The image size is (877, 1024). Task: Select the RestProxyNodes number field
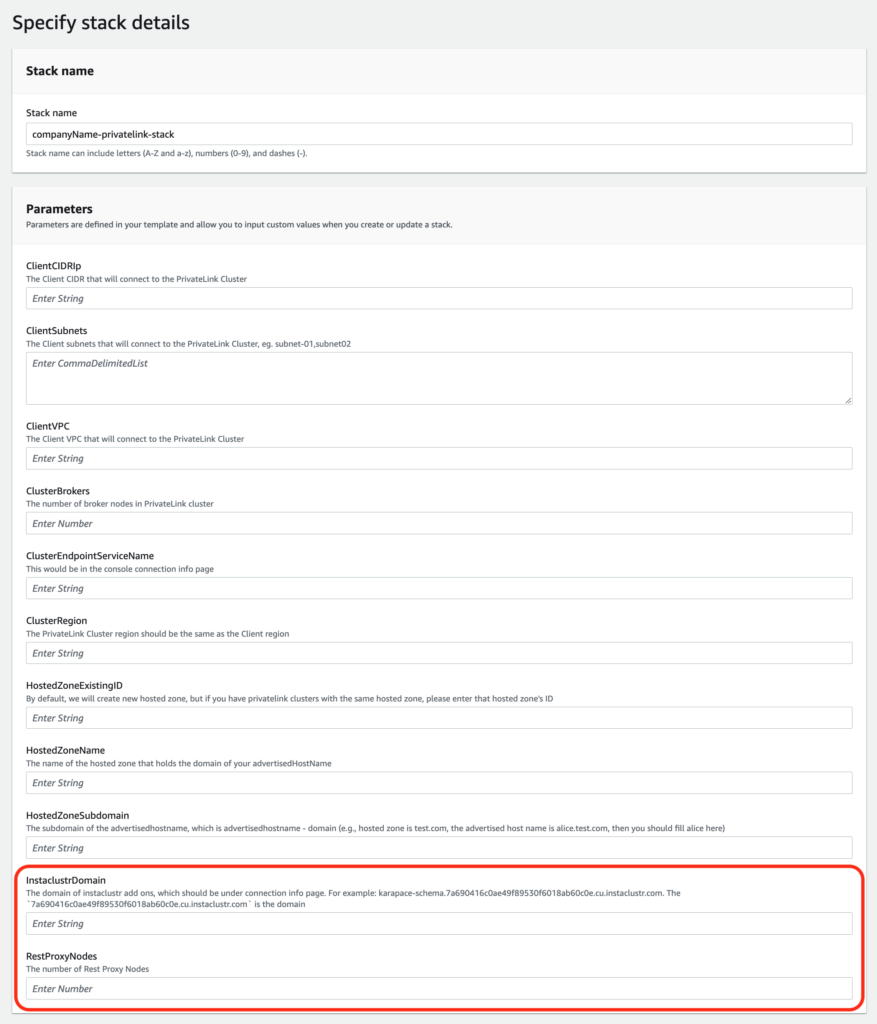(x=438, y=989)
